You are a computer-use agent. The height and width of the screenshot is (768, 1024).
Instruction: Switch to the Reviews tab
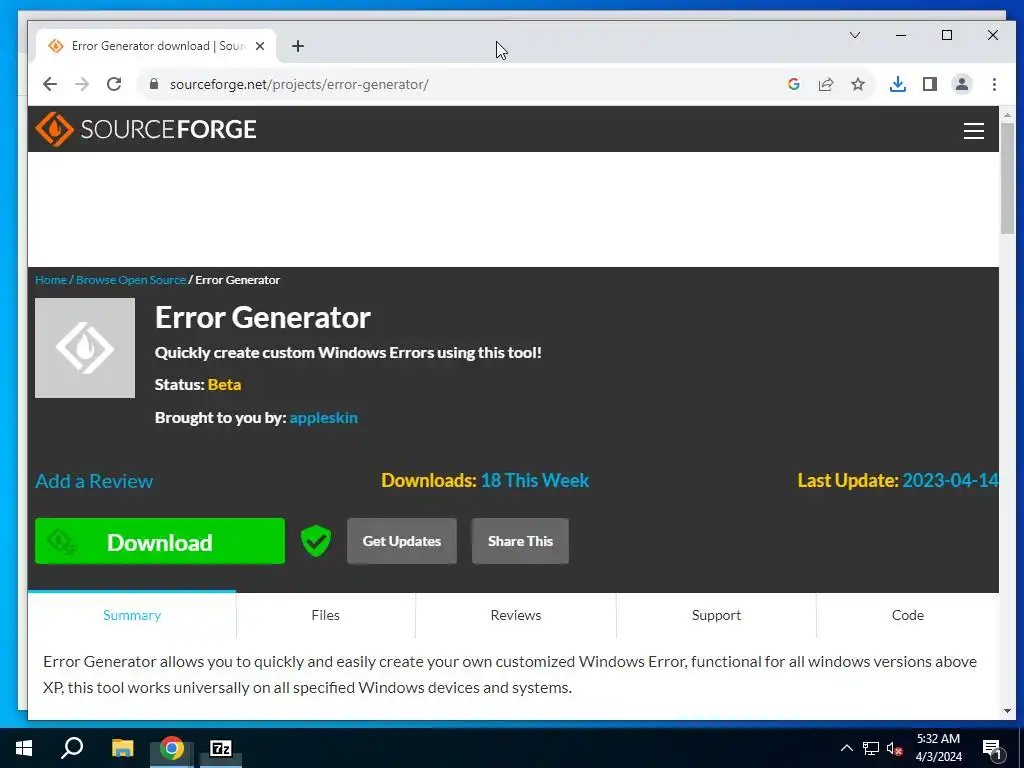(516, 615)
